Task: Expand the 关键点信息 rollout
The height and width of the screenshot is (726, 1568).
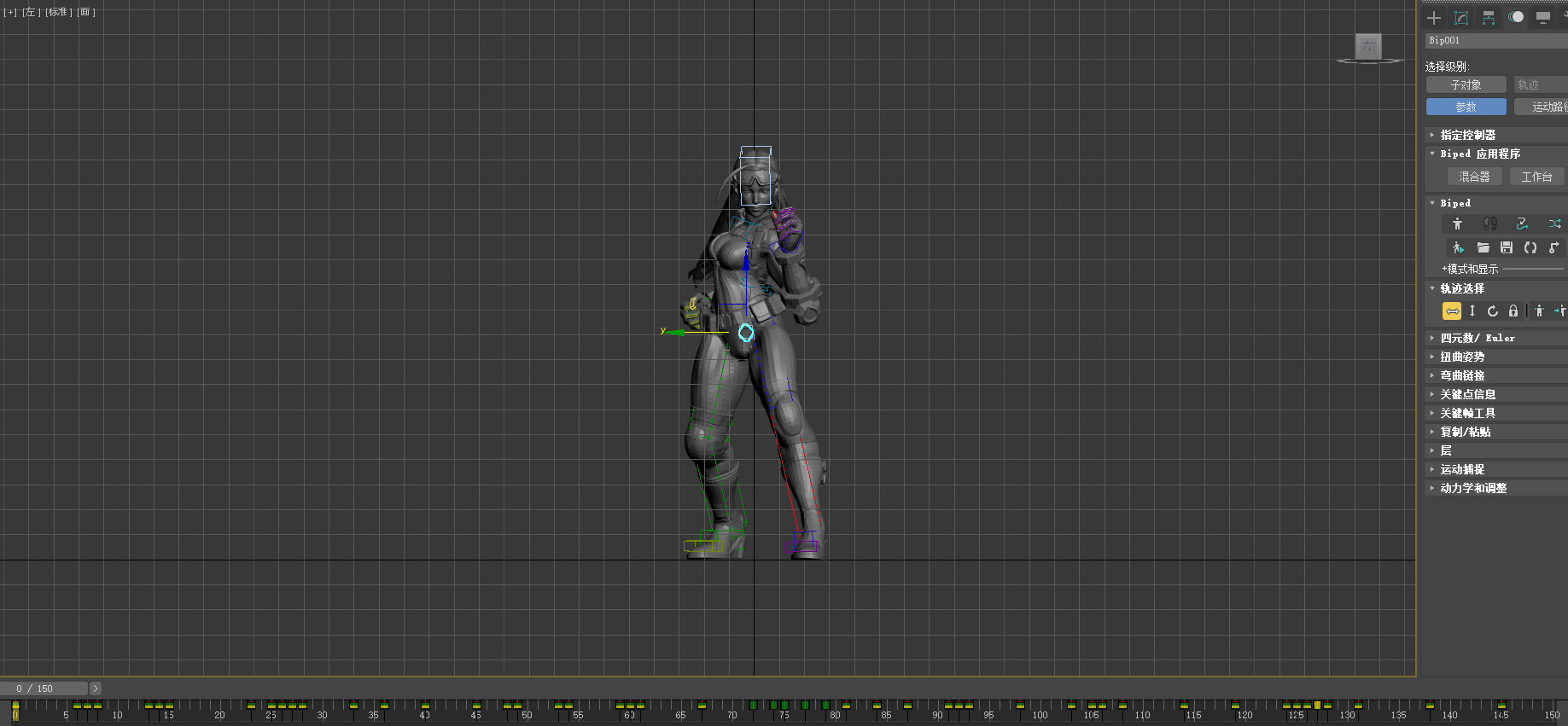Action: pyautogui.click(x=1468, y=394)
